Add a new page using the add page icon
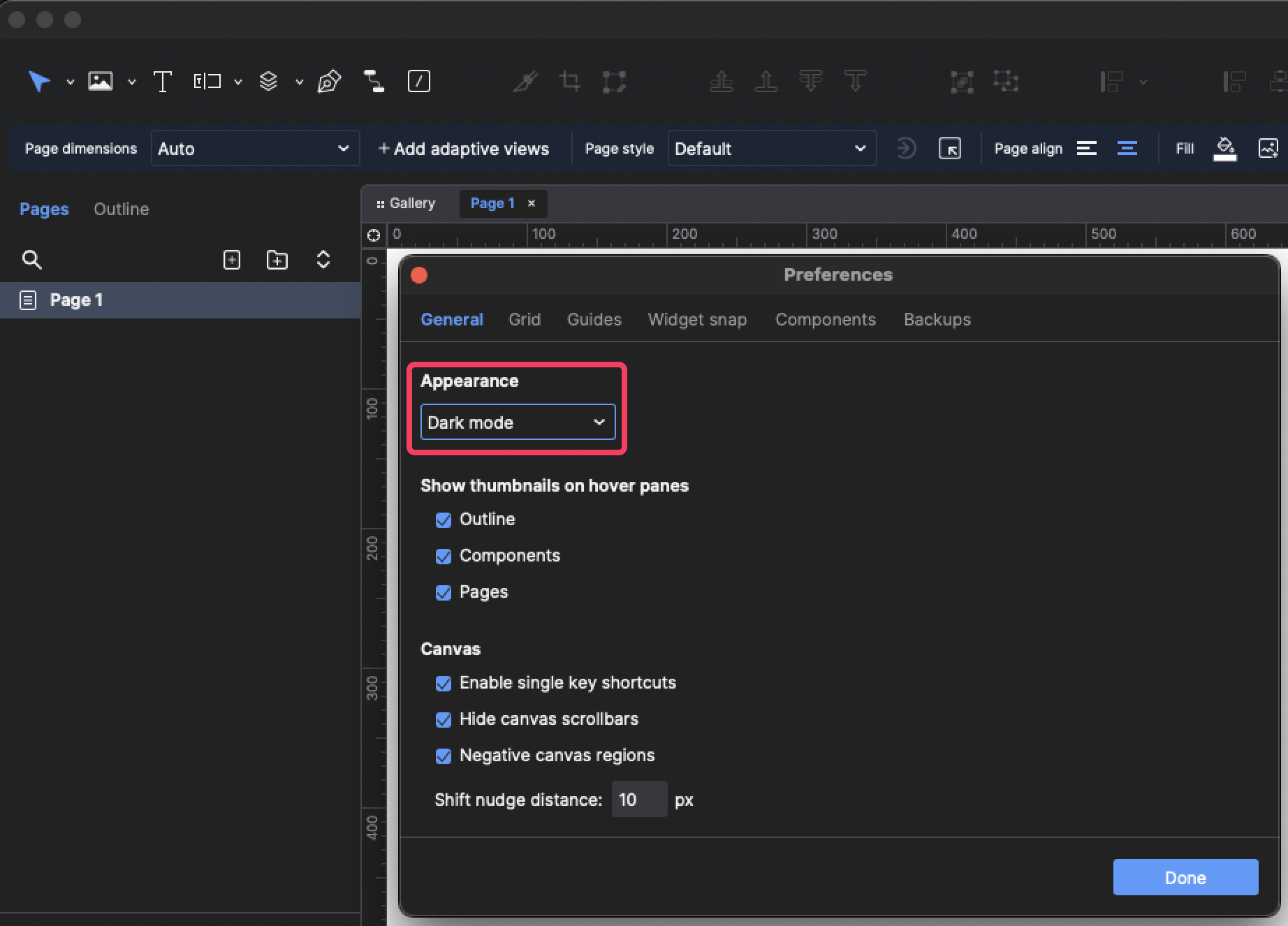This screenshot has height=926, width=1288. [x=231, y=259]
